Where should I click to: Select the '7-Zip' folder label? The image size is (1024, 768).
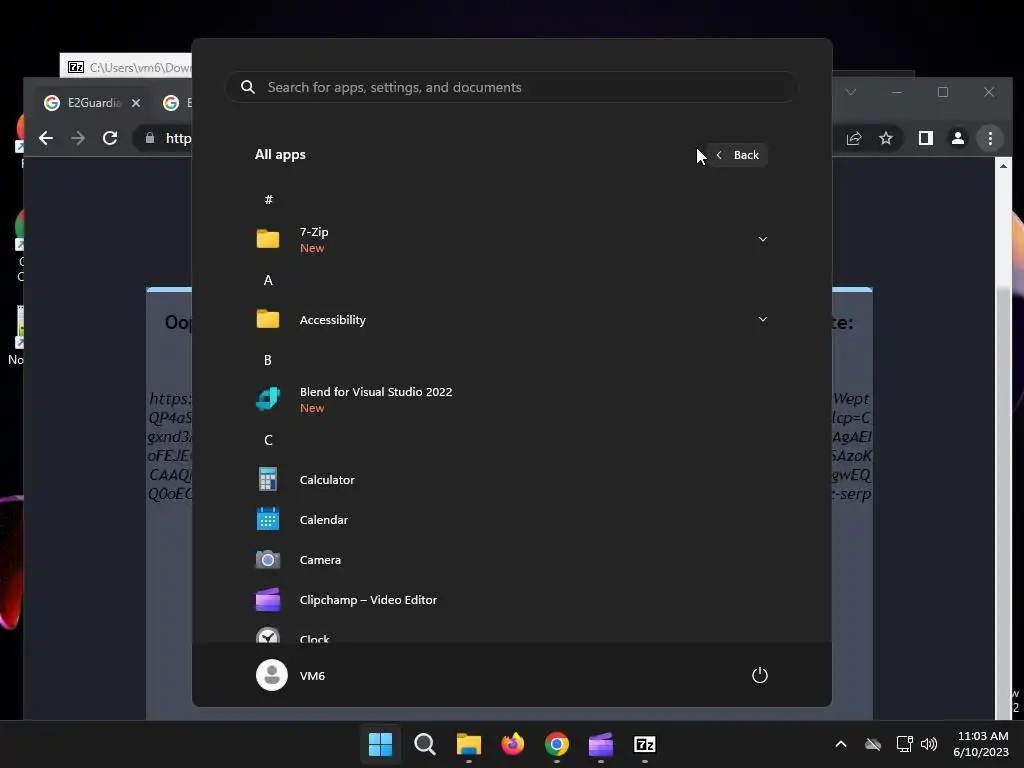tap(314, 232)
